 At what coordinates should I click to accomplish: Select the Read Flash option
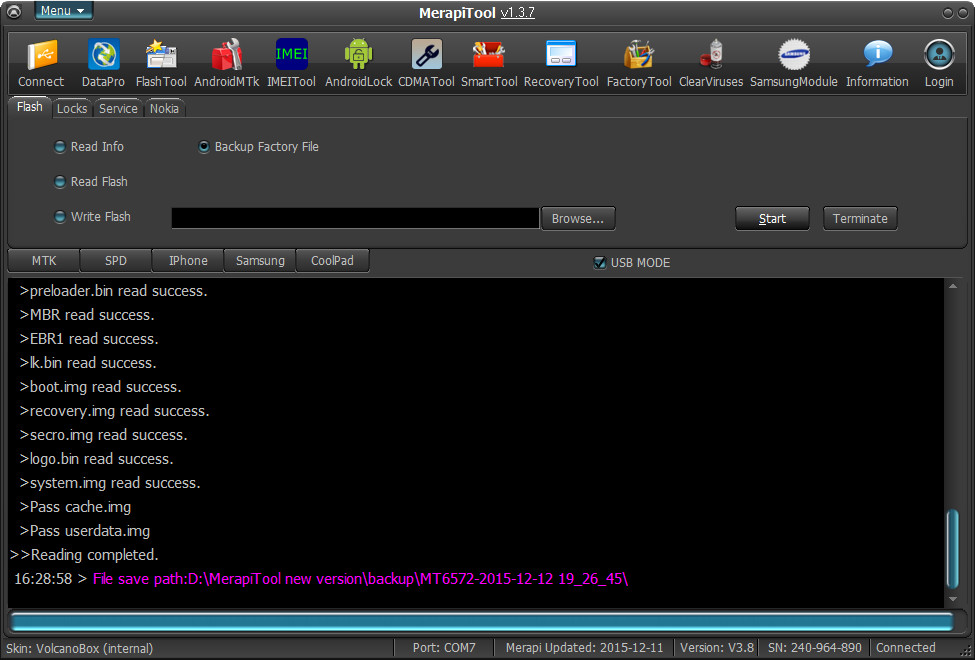pos(91,182)
